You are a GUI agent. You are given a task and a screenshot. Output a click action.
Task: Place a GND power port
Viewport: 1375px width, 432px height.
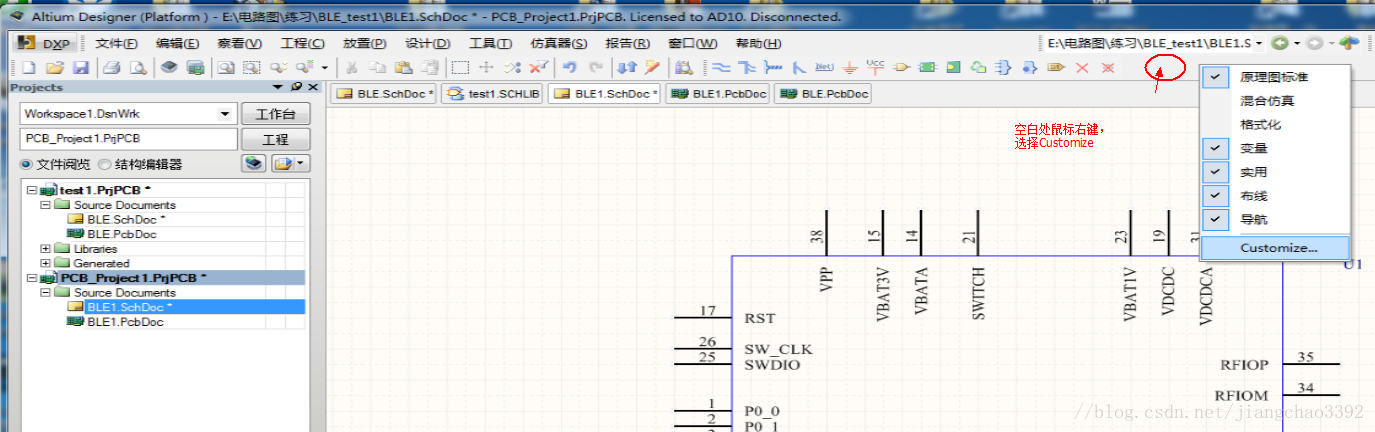click(x=850, y=68)
